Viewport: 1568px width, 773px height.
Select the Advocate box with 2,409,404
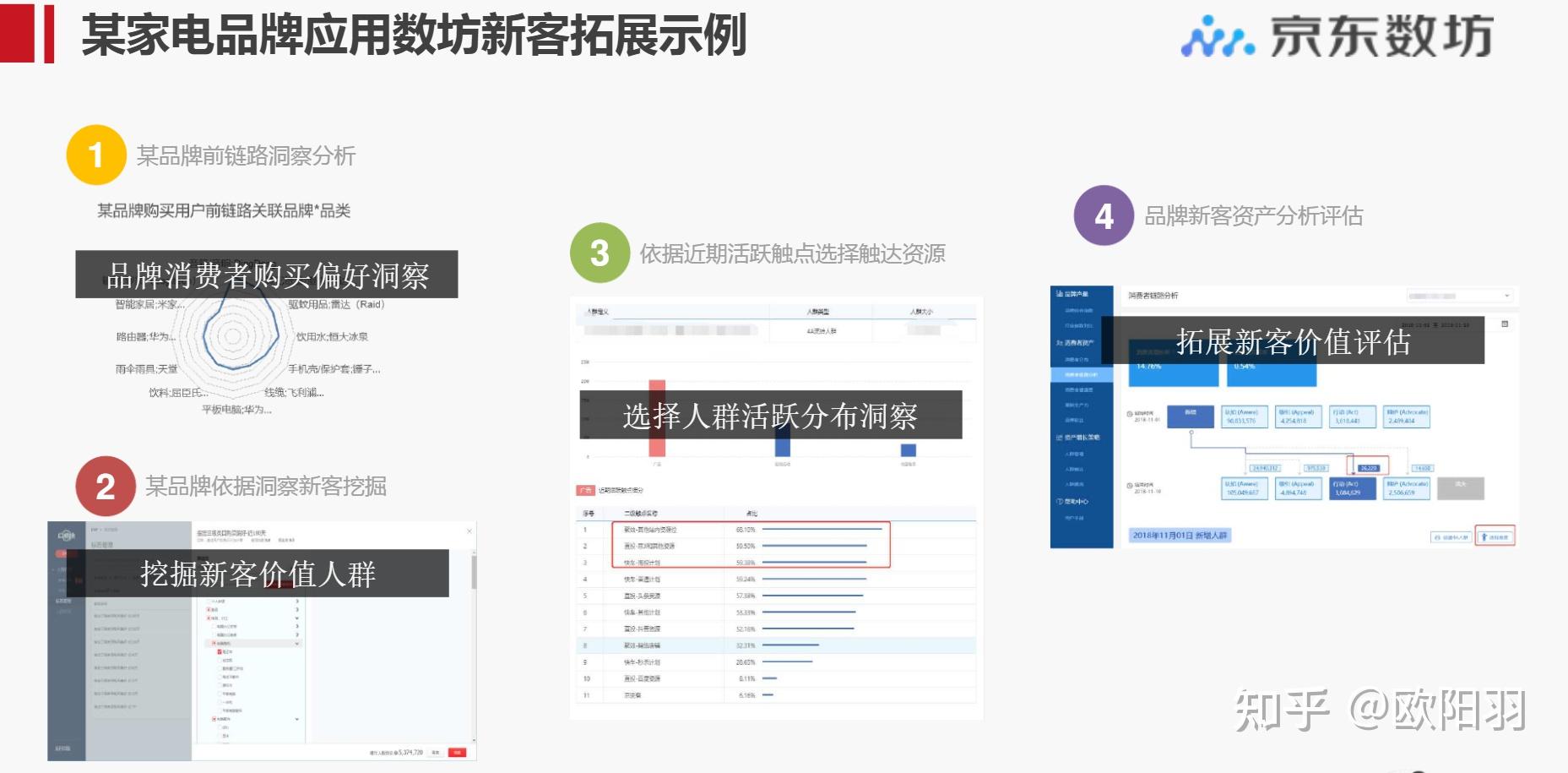(1407, 416)
